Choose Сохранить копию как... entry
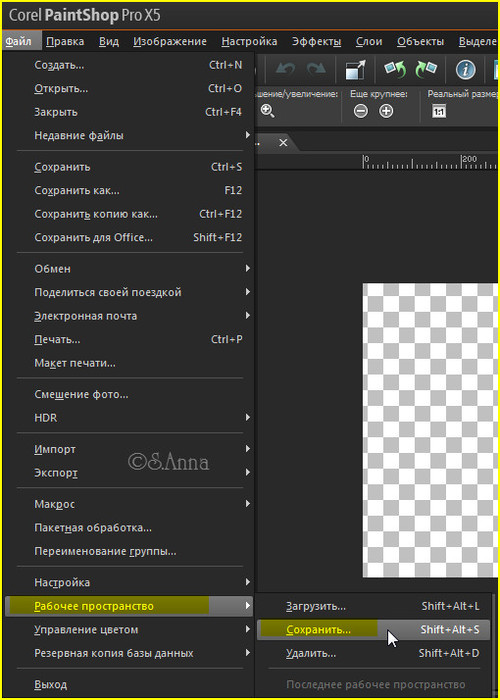The width and height of the screenshot is (500, 700). (129, 214)
